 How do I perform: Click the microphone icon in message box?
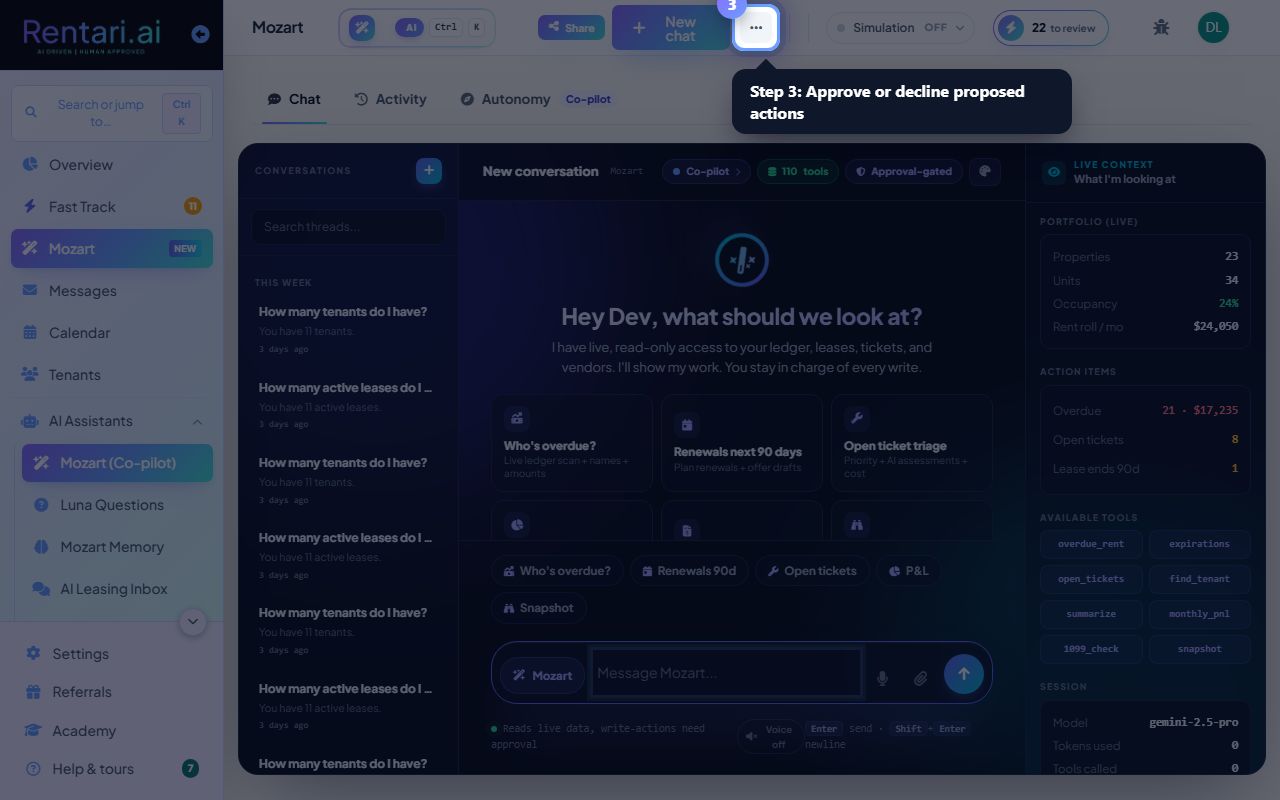coord(882,678)
